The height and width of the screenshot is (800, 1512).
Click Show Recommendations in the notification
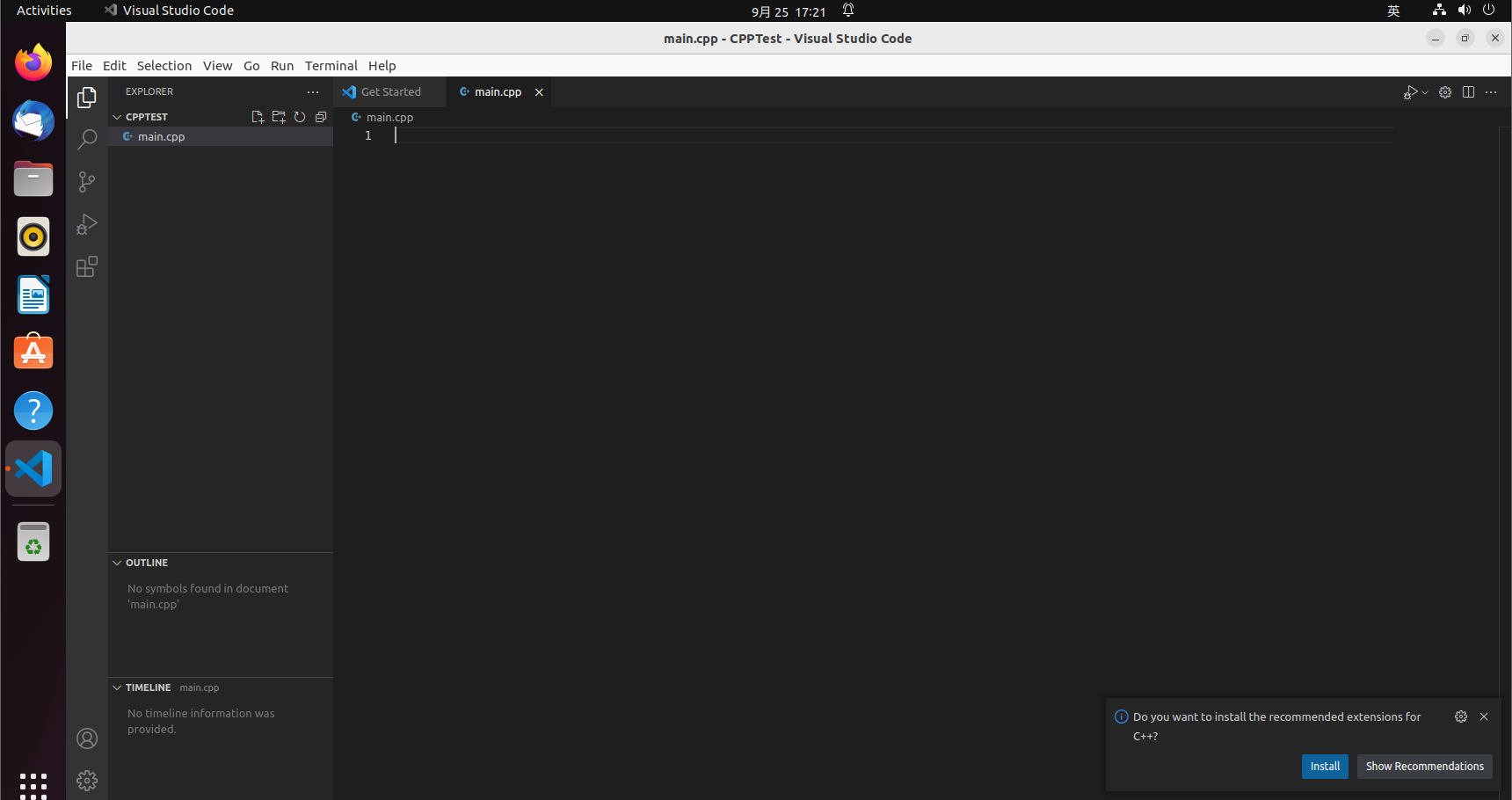click(1424, 766)
